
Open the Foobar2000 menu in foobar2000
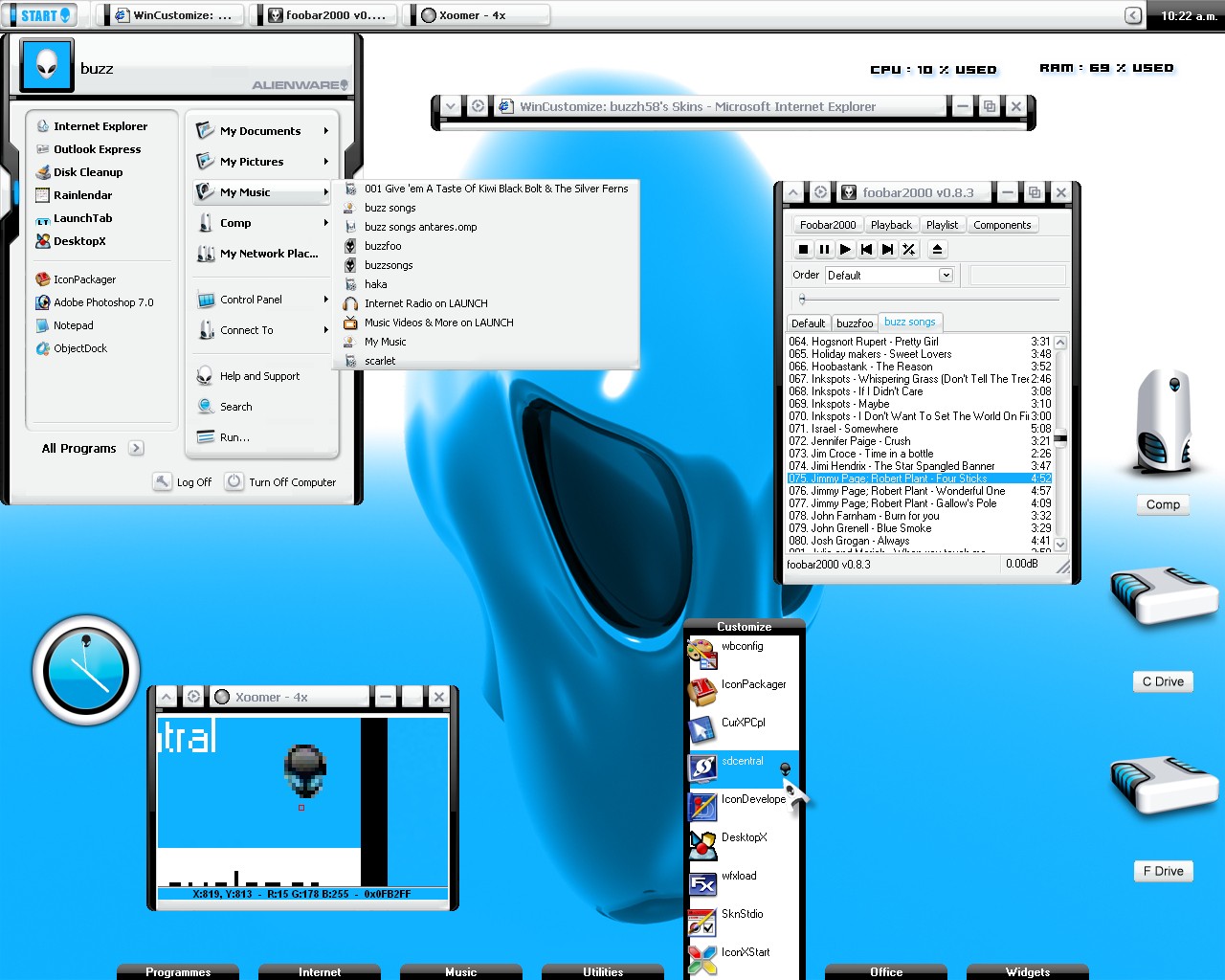coord(828,225)
